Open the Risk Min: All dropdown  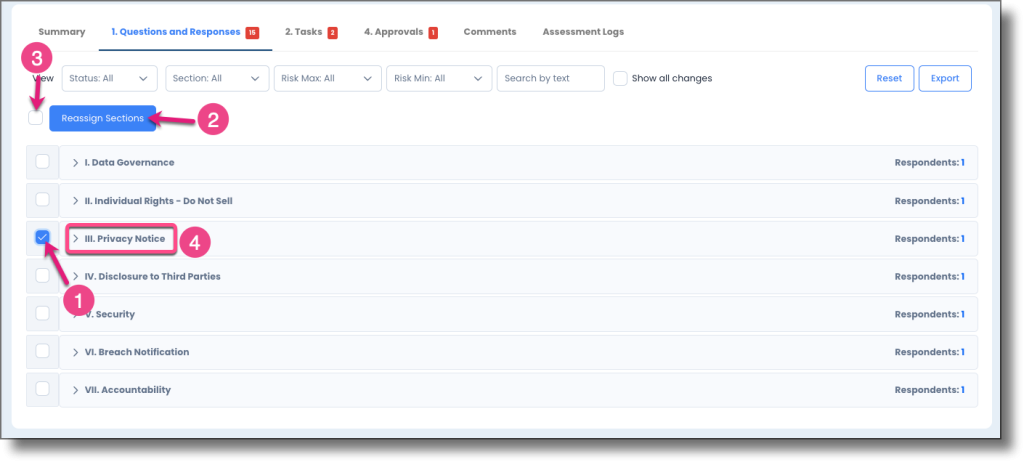click(x=439, y=78)
